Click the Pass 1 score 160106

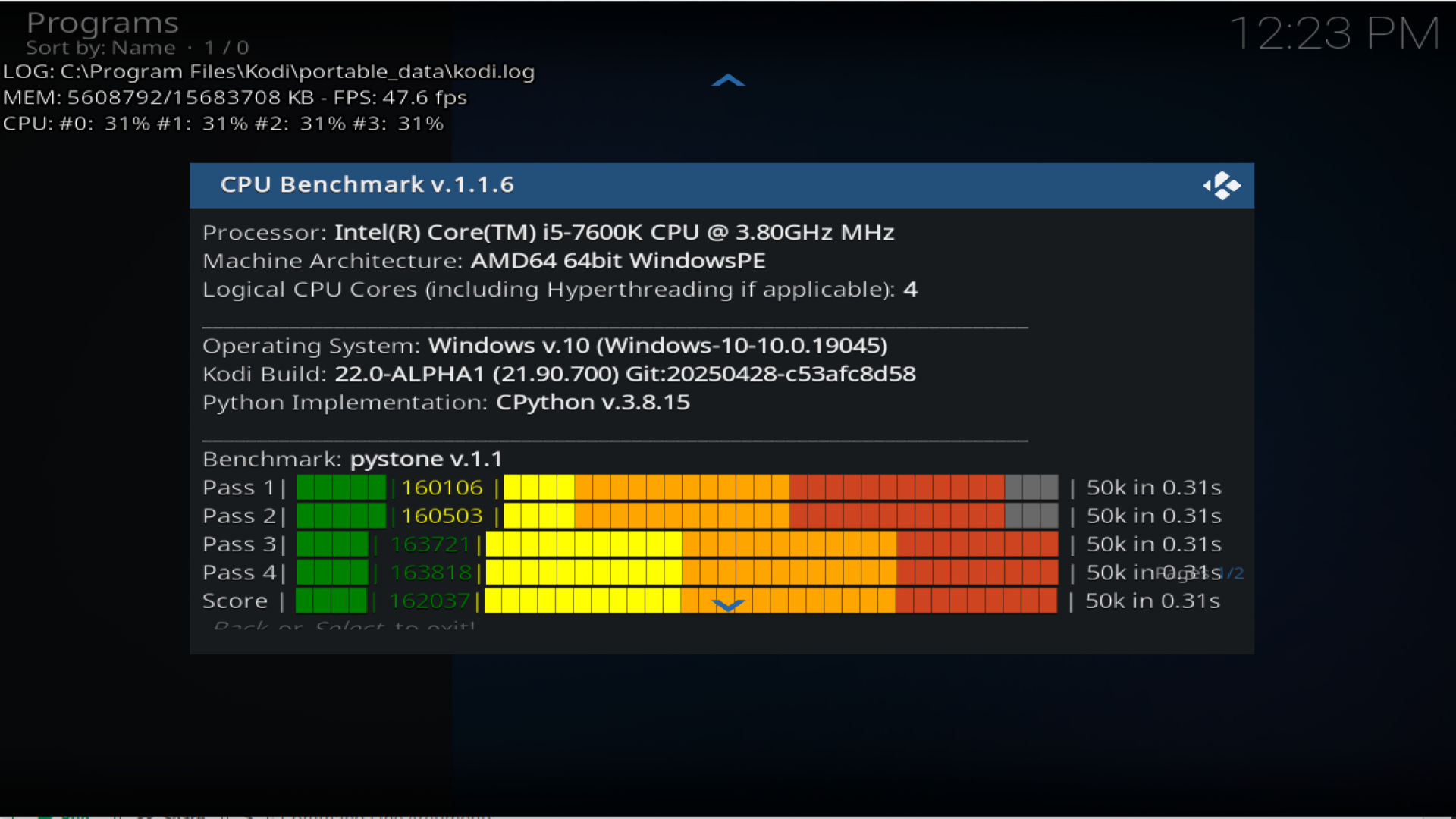441,488
